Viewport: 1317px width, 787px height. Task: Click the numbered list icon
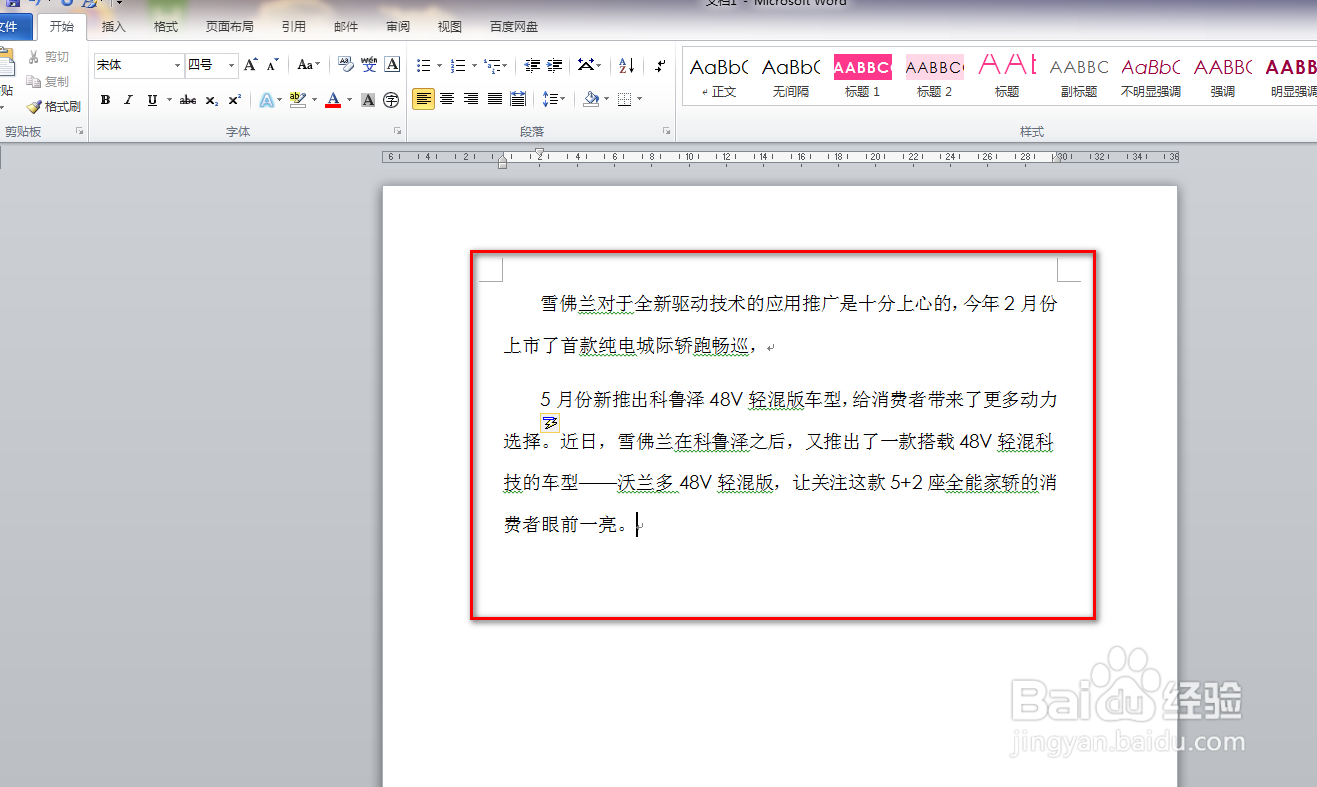458,66
